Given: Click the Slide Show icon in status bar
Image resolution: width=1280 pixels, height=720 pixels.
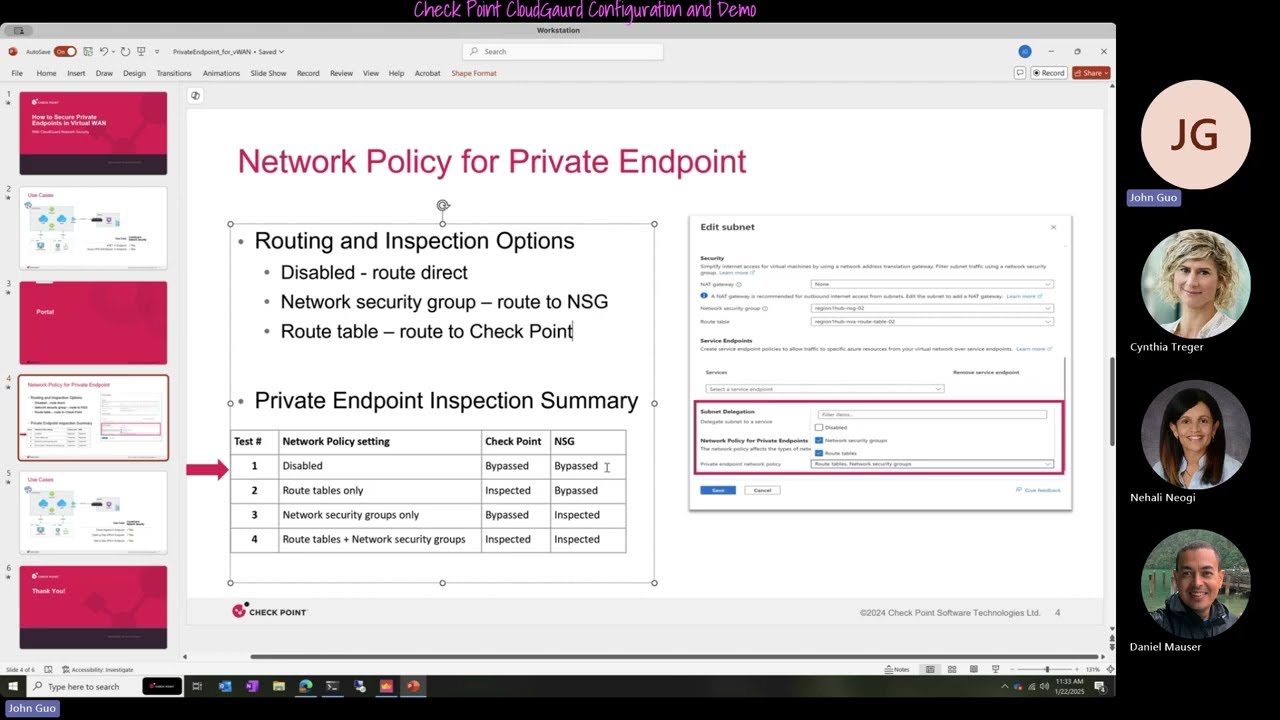Looking at the screenshot, I should [x=995, y=669].
